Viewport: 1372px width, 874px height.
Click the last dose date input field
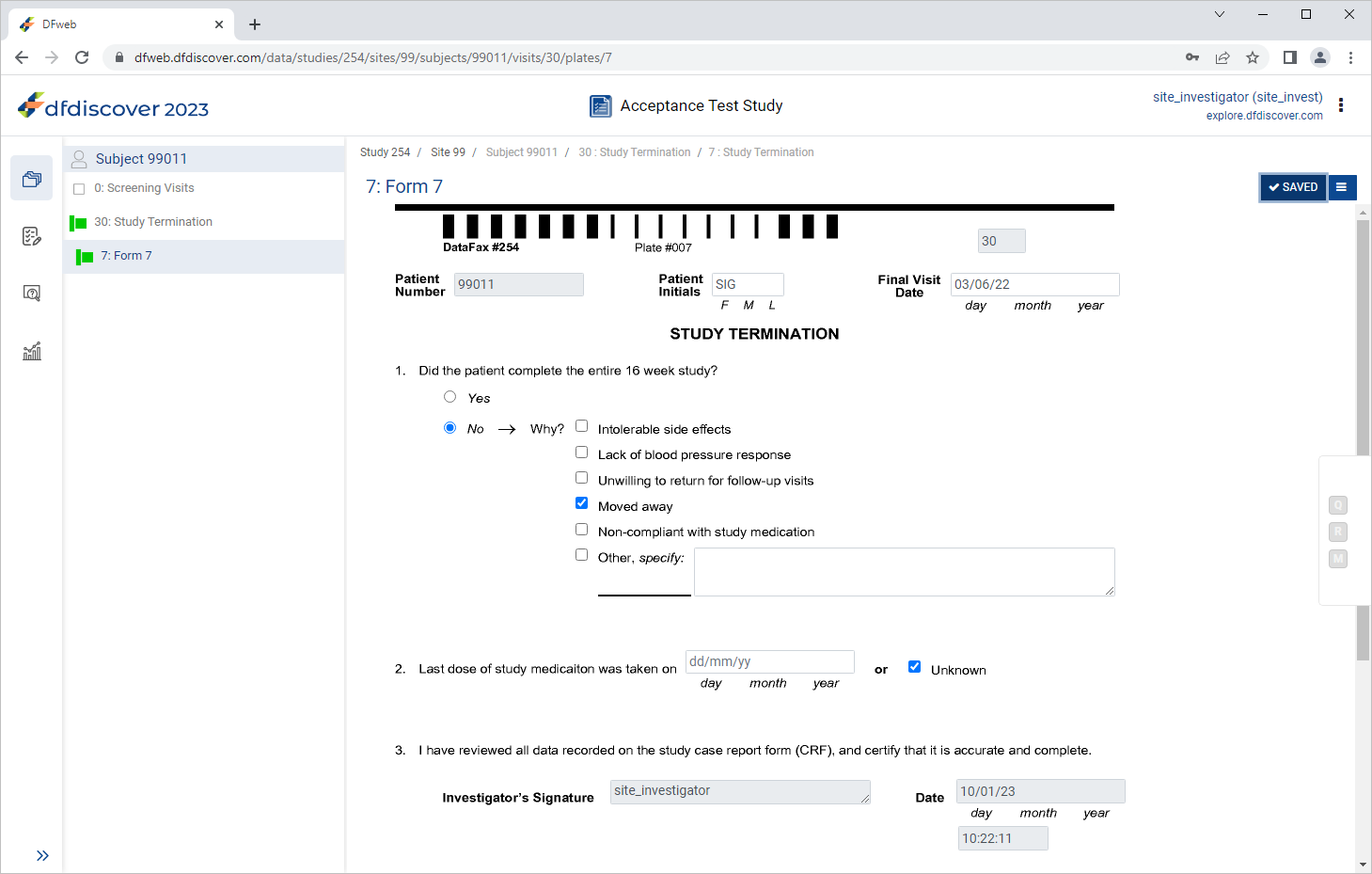pyautogui.click(x=769, y=661)
